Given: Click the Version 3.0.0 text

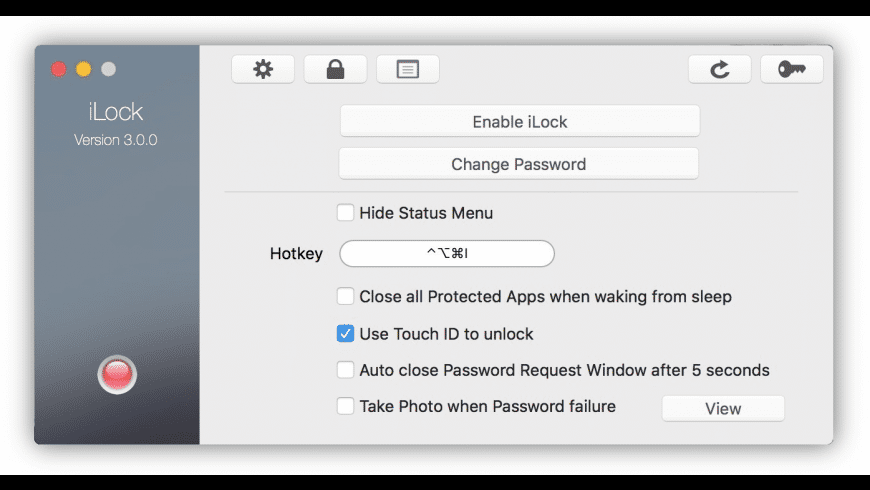Looking at the screenshot, I should coord(116,140).
